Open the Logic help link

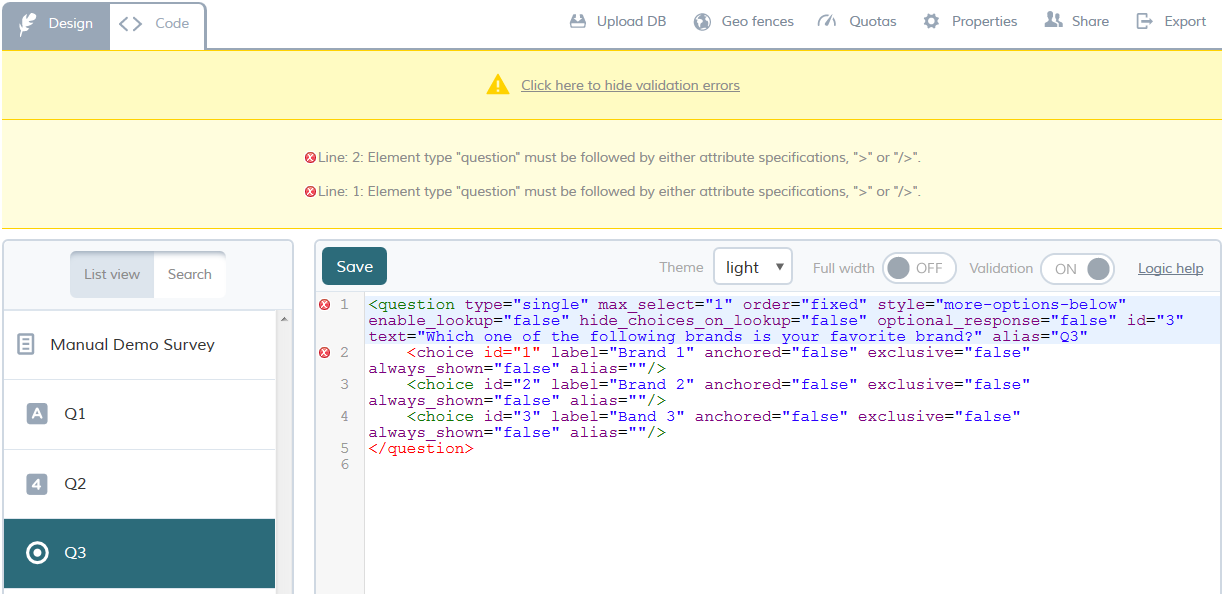1171,268
